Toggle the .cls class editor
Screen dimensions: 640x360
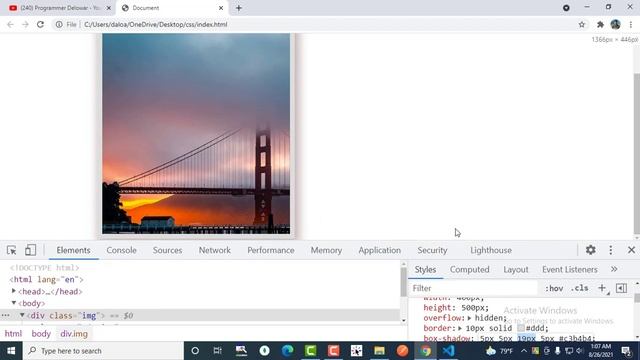(580, 288)
